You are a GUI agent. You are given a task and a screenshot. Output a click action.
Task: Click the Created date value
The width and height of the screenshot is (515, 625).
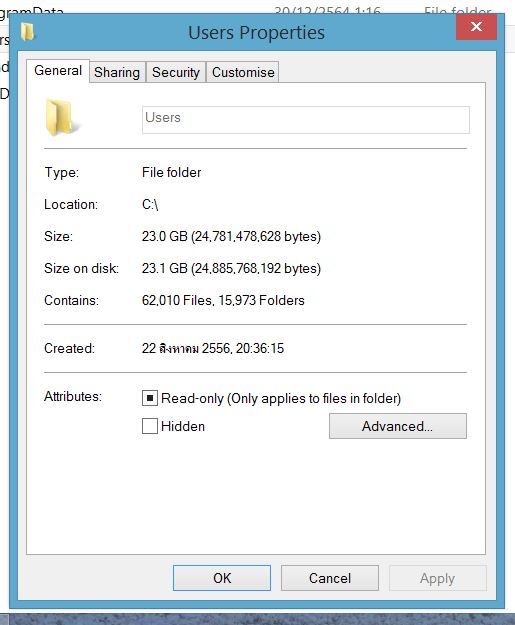click(213, 348)
